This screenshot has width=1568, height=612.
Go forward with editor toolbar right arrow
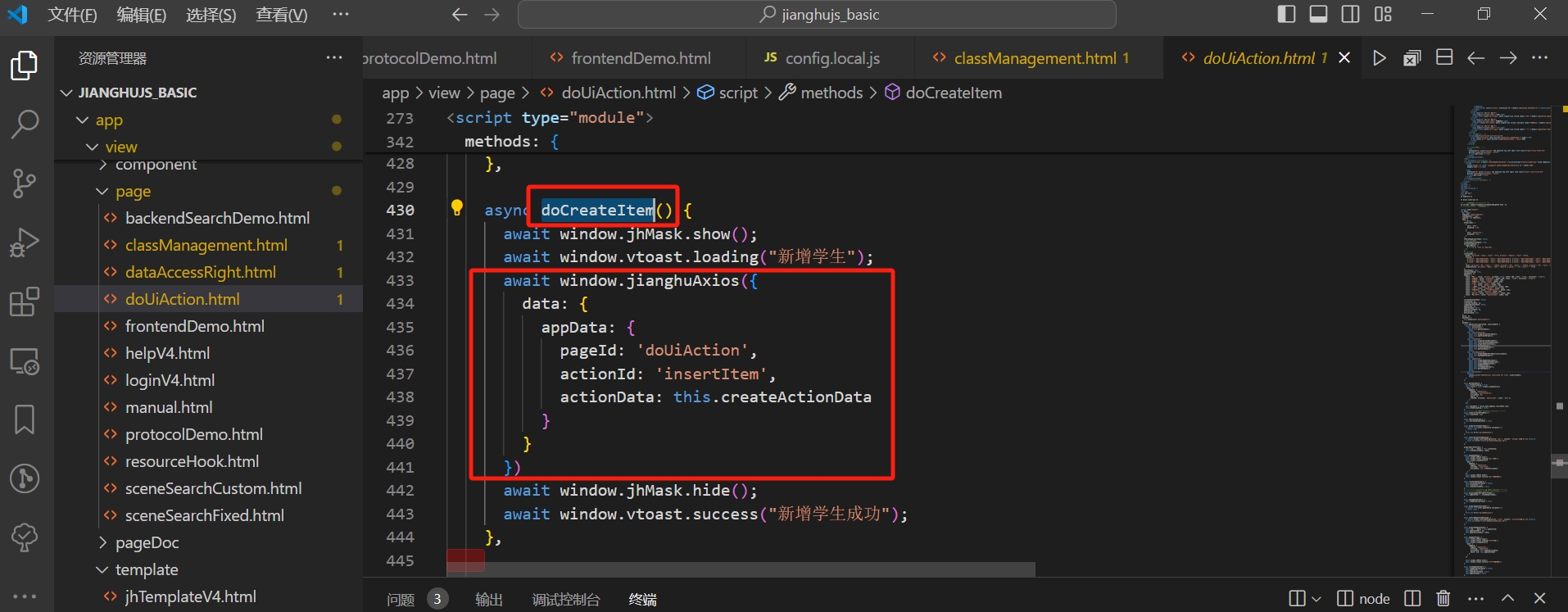click(x=1507, y=58)
